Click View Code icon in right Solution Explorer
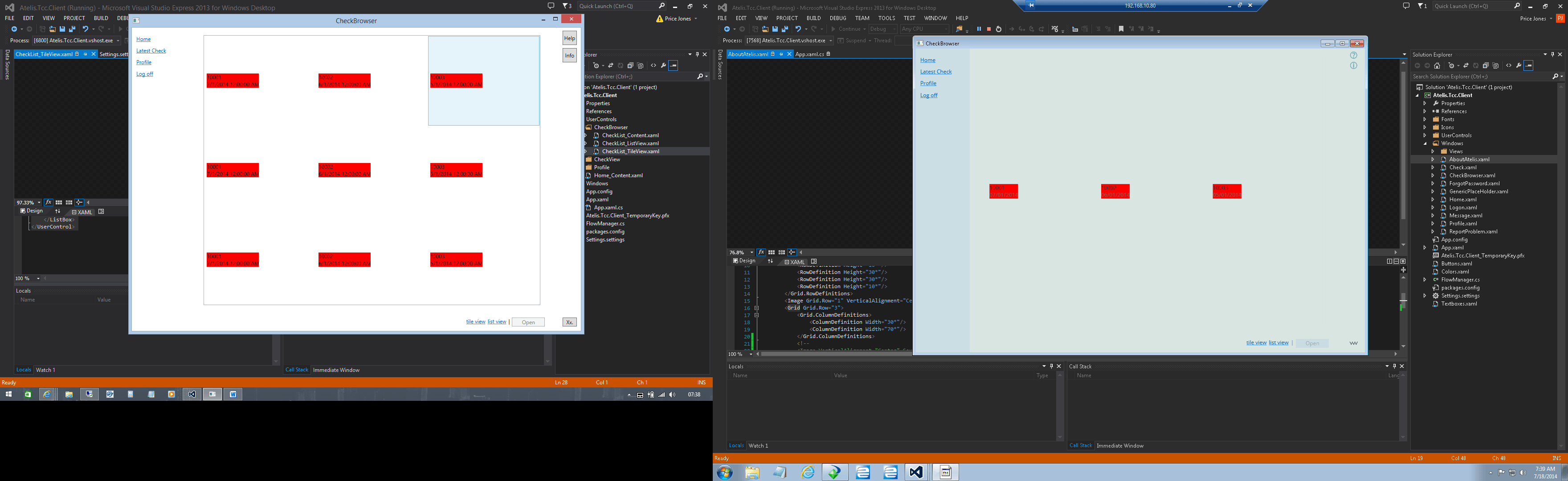 pyautogui.click(x=1508, y=66)
